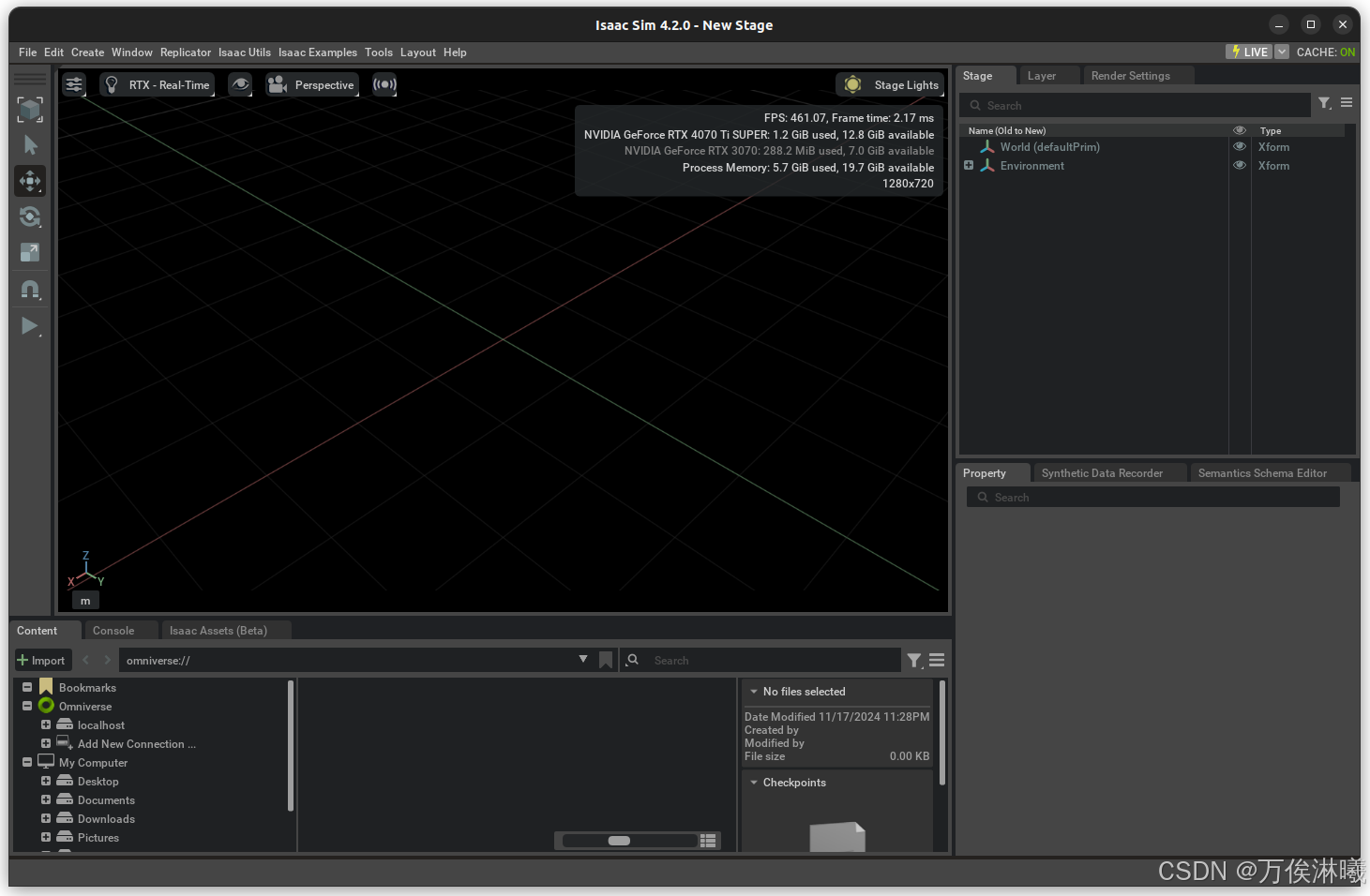Image resolution: width=1370 pixels, height=896 pixels.
Task: Click the content browser filter icon
Action: (x=914, y=661)
